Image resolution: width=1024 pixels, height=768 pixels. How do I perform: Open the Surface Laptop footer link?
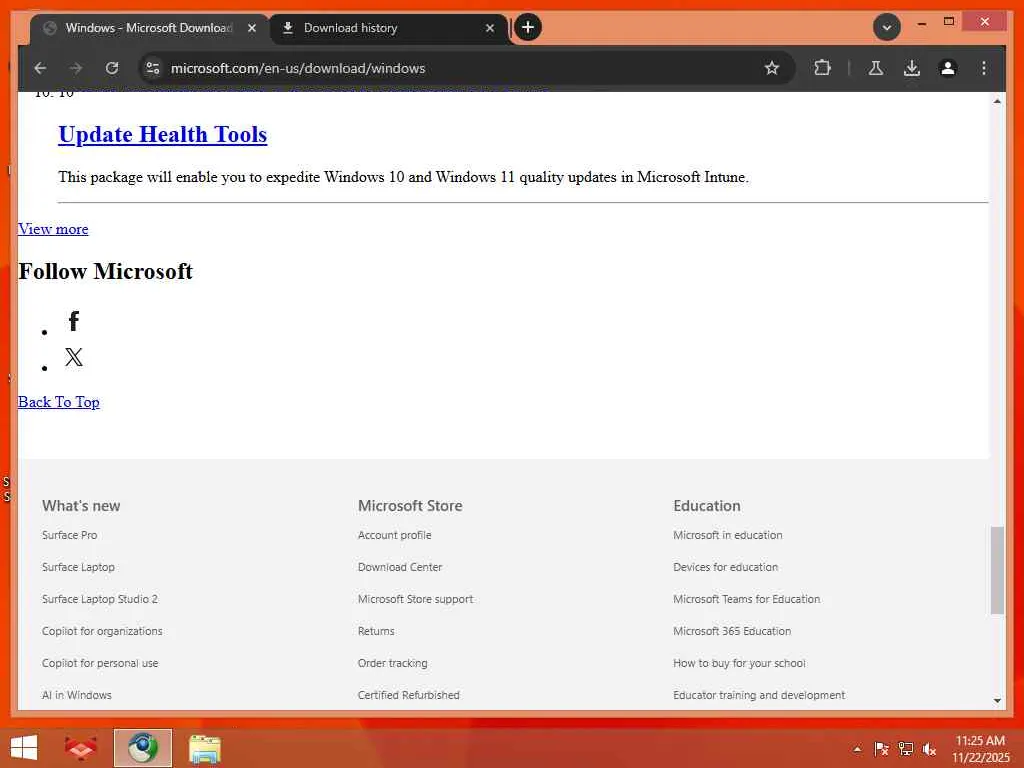point(78,567)
